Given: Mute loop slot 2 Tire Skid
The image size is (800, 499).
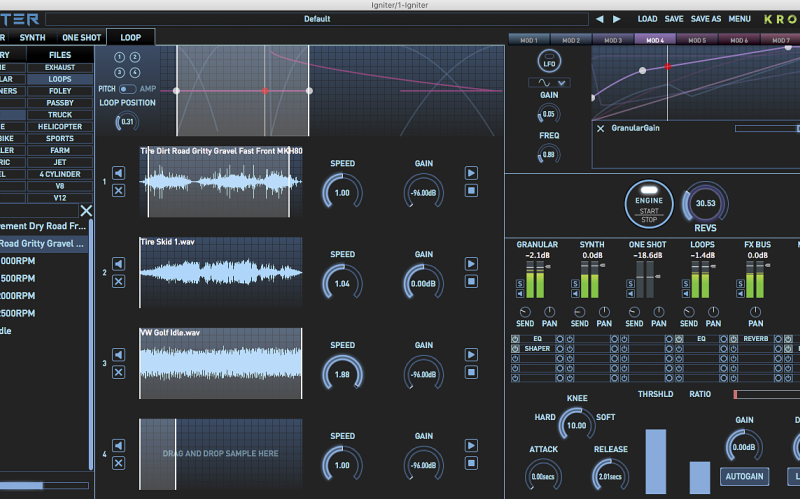Looking at the screenshot, I should 118,264.
